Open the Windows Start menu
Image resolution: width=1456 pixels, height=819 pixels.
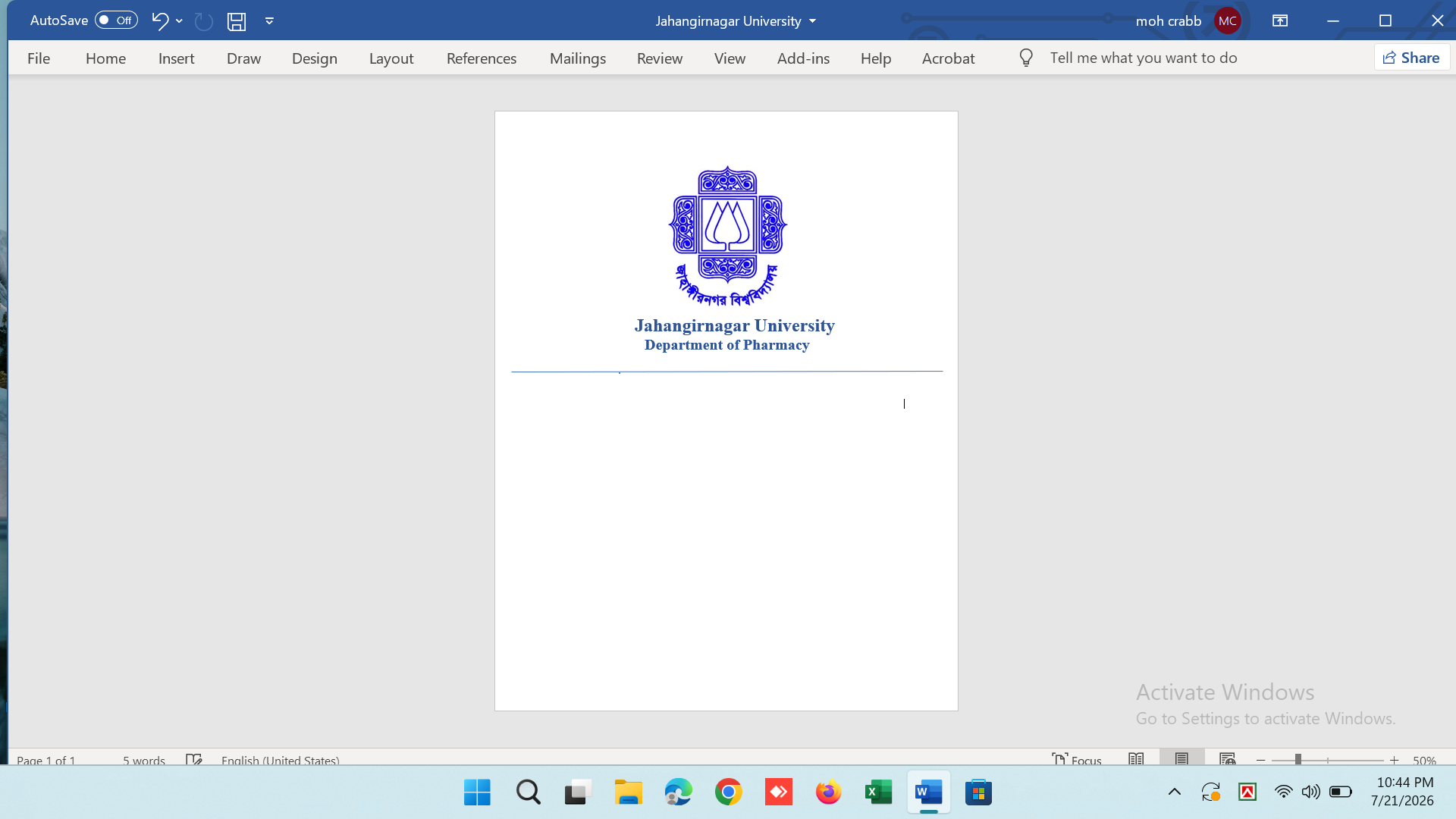point(477,792)
